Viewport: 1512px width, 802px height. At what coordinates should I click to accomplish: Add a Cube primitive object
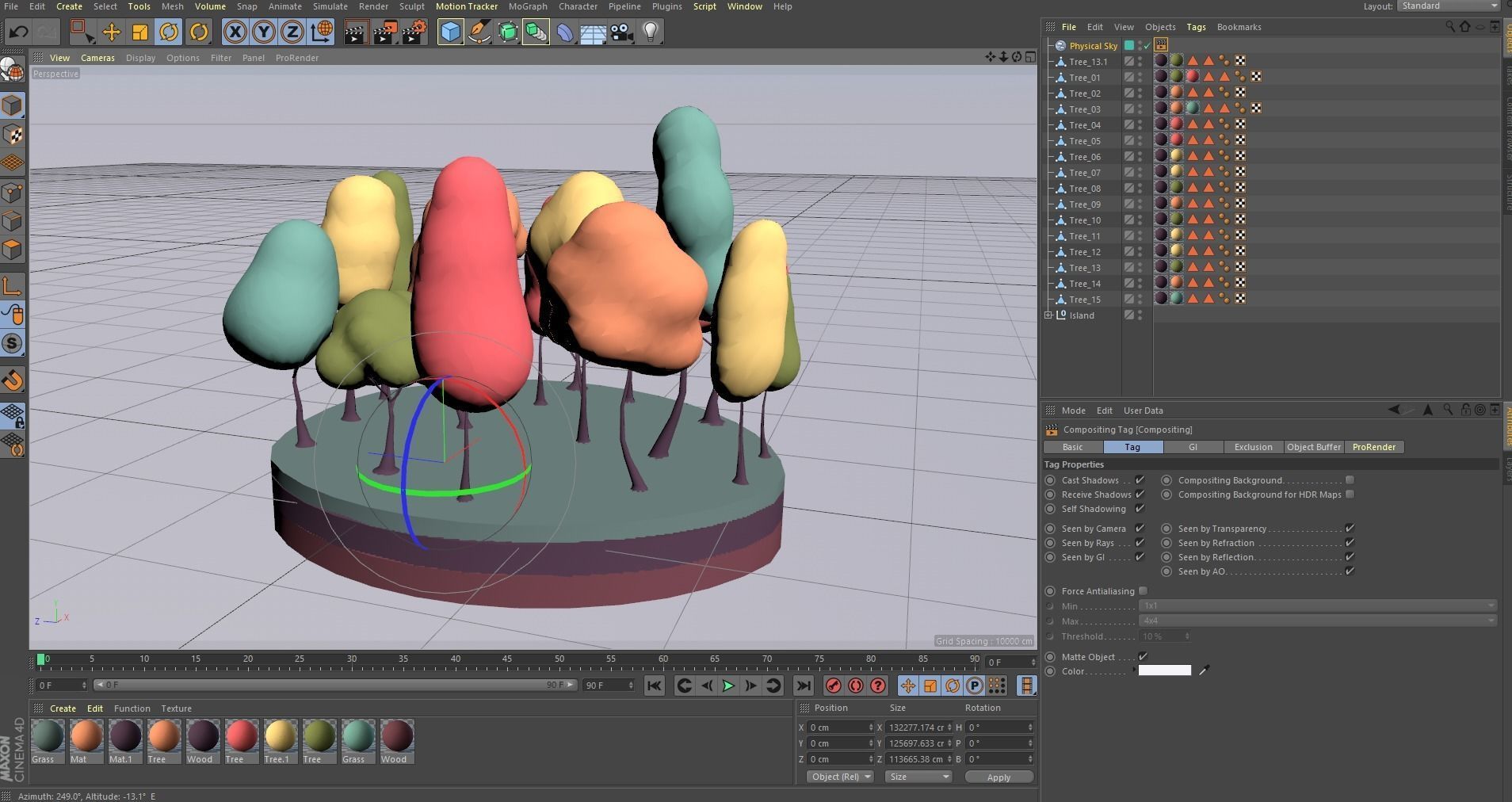pos(450,32)
